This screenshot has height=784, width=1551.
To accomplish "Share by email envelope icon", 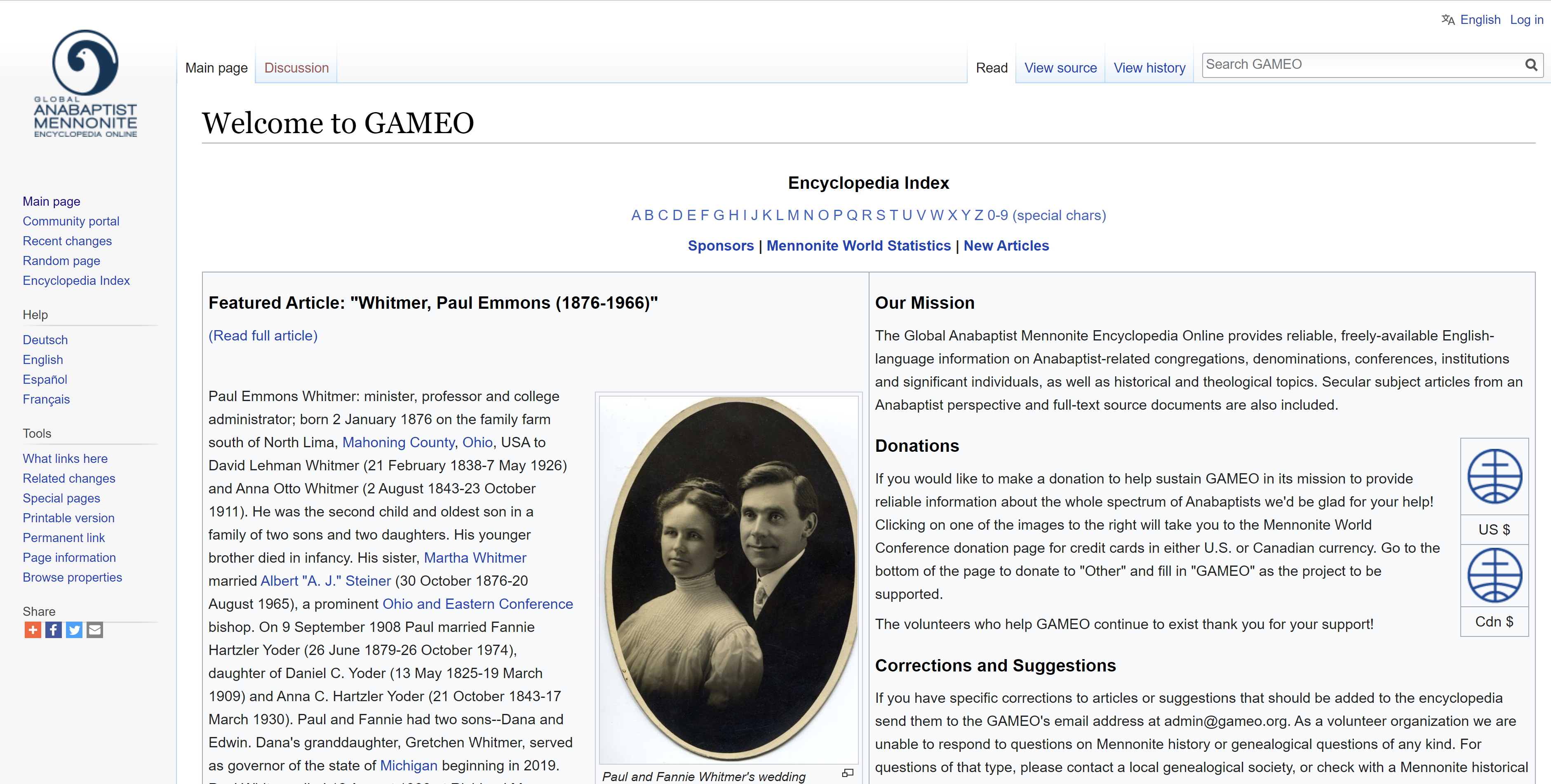I will tap(94, 630).
